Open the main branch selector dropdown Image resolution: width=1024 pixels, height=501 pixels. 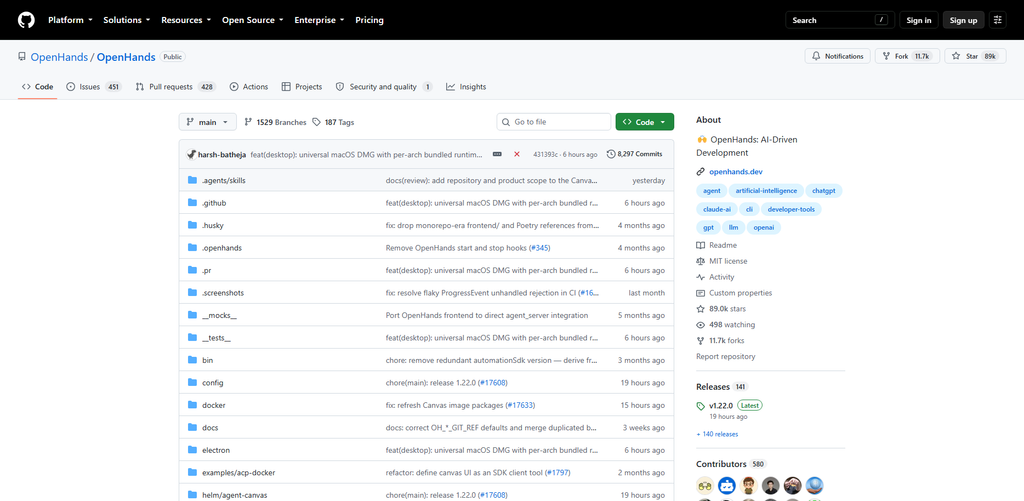point(208,122)
